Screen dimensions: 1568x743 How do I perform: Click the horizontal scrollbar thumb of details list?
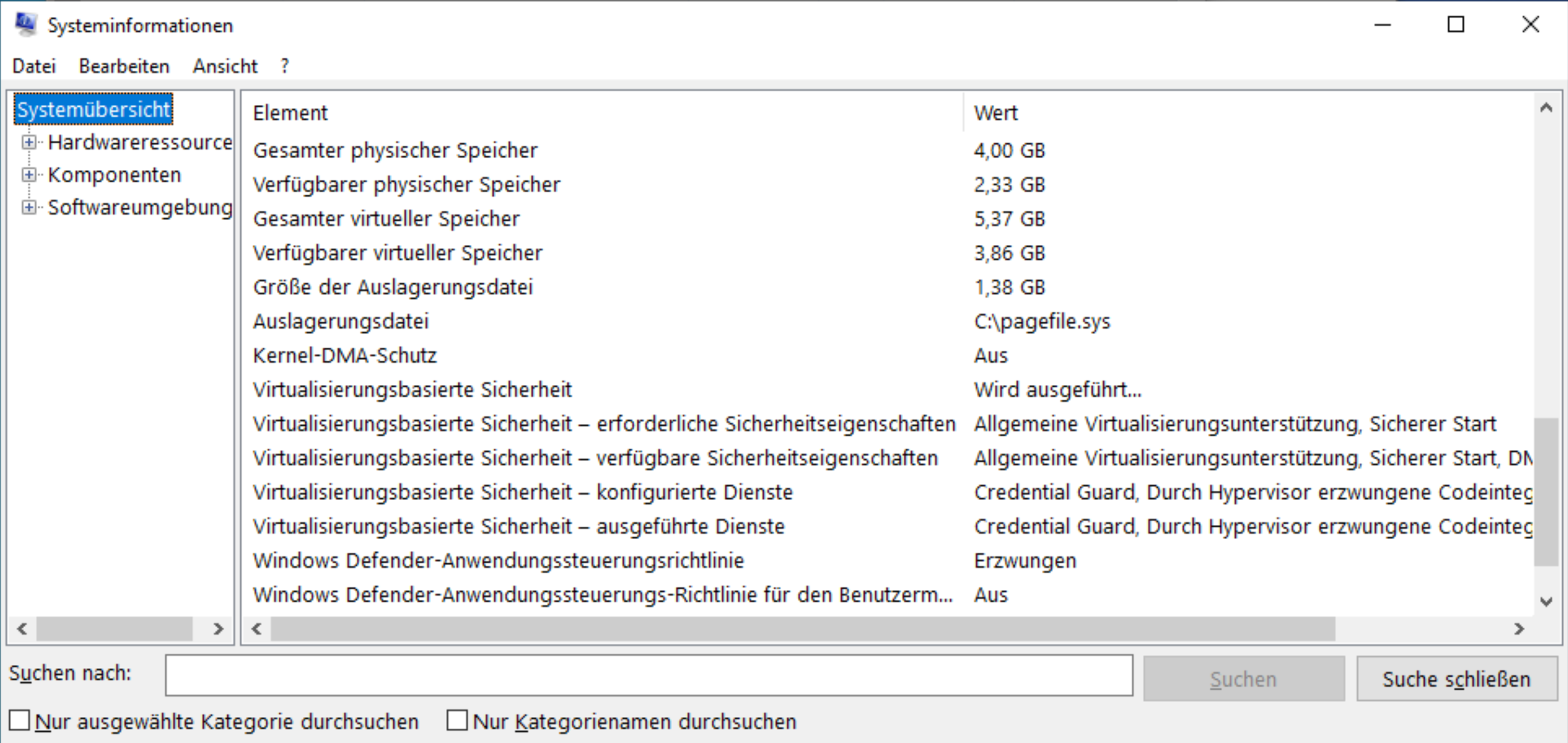pos(803,628)
